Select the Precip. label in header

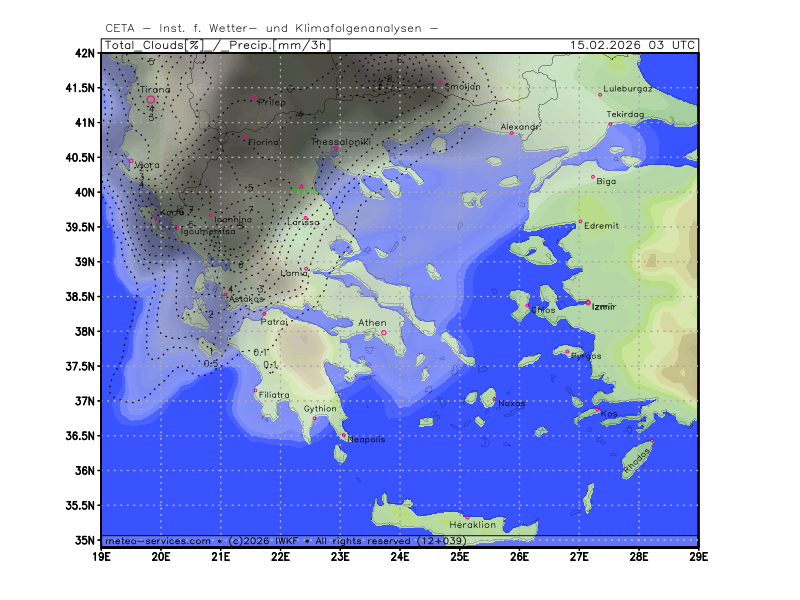[x=251, y=45]
